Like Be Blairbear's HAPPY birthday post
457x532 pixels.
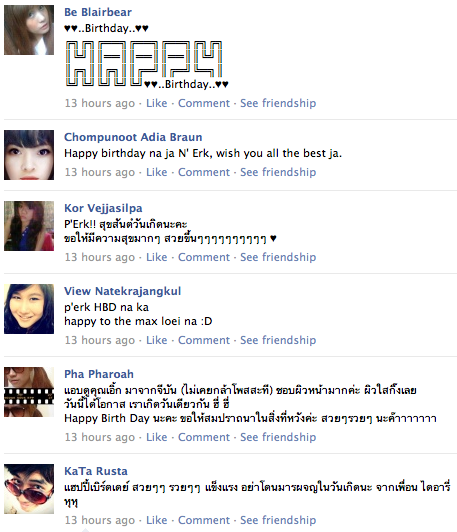(157, 103)
